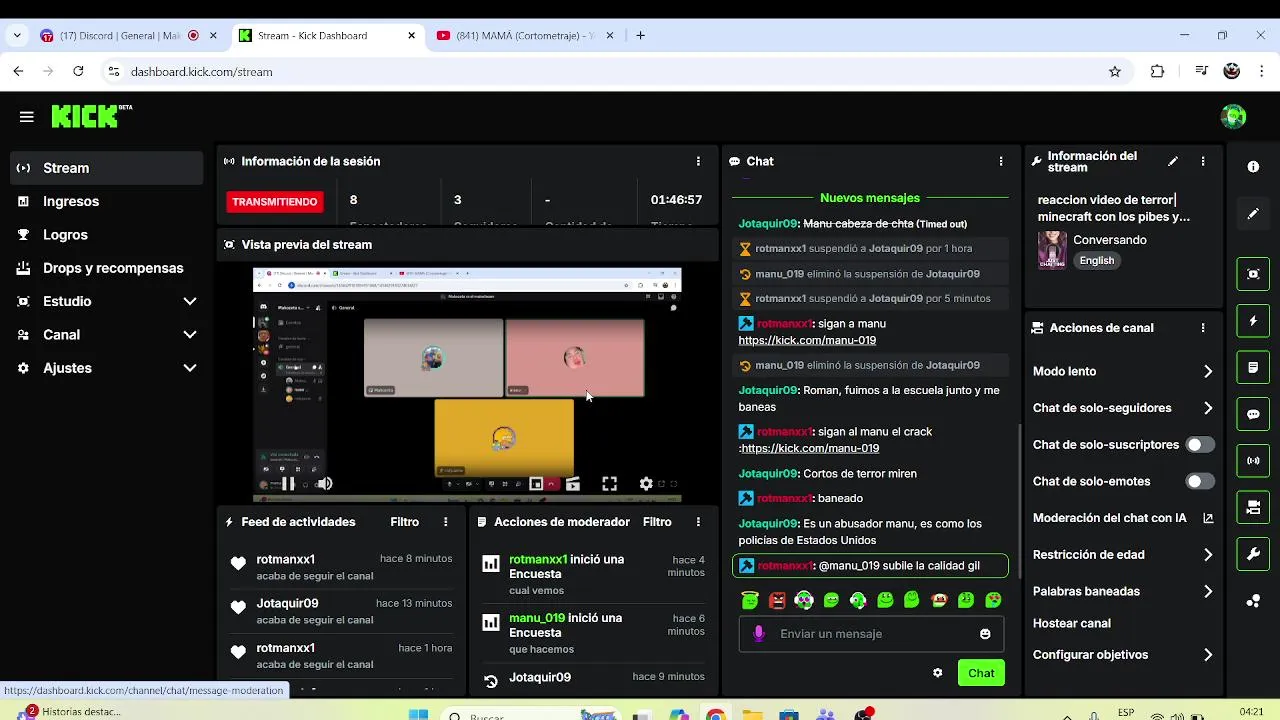This screenshot has width=1280, height=720.
Task: Click the three-dots cluster icon in right rail
Action: [x=1253, y=601]
